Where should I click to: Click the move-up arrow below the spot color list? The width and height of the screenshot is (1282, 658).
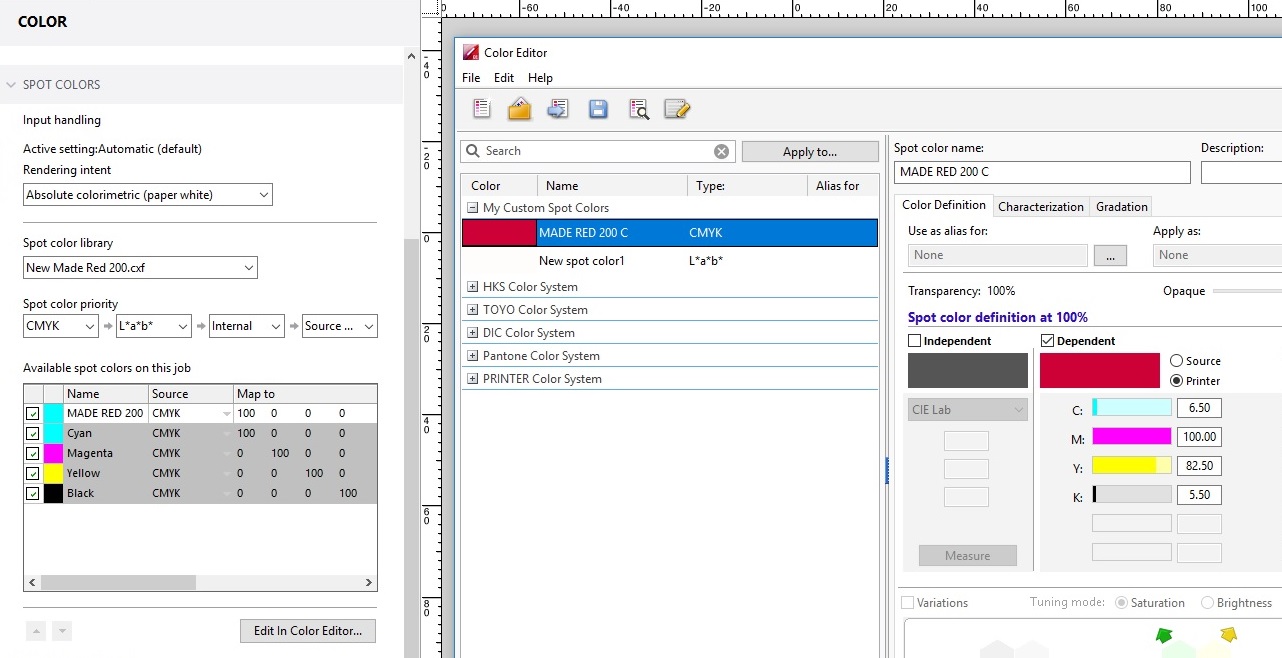click(x=35, y=631)
